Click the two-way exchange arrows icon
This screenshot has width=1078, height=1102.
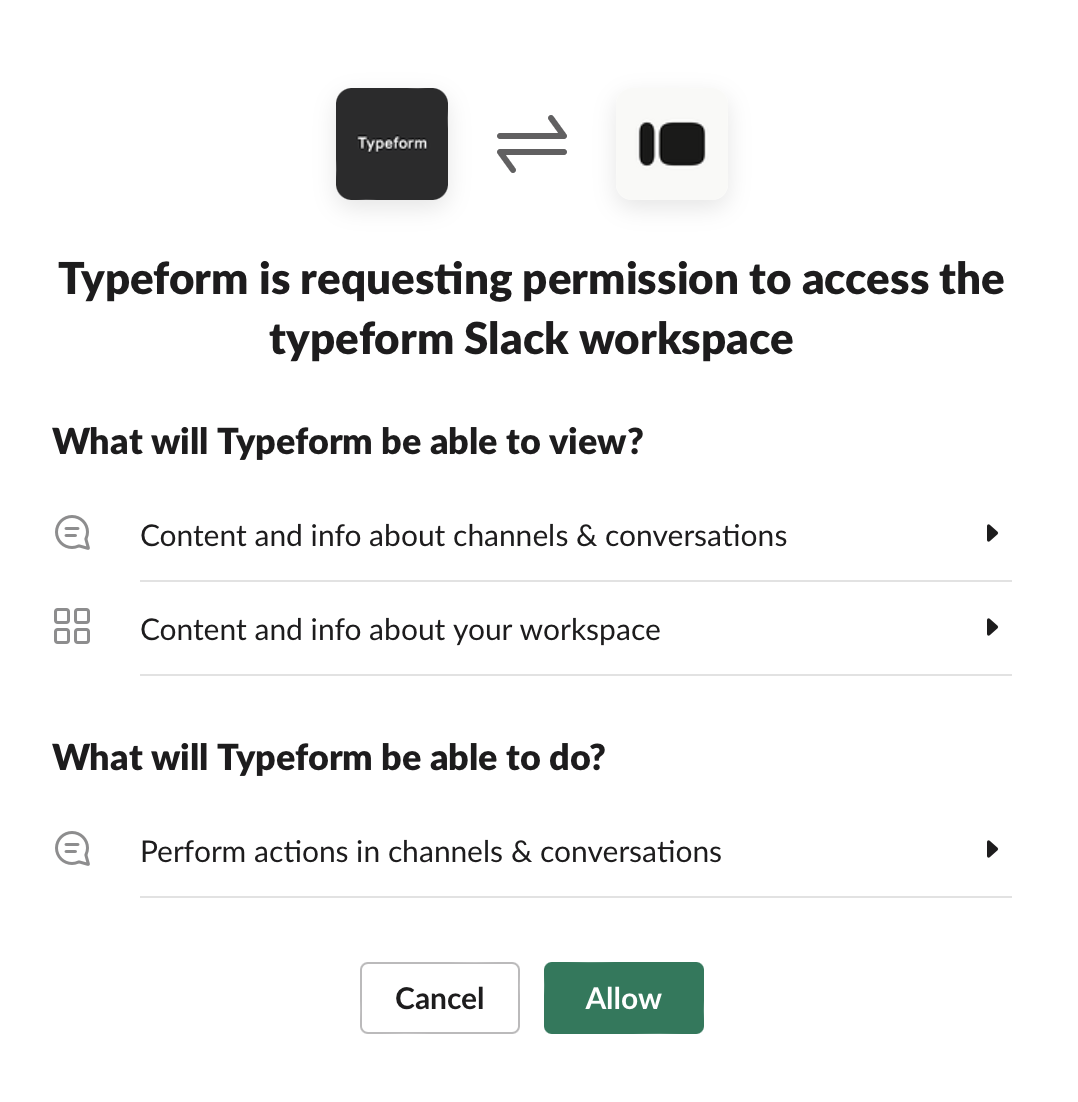point(532,144)
